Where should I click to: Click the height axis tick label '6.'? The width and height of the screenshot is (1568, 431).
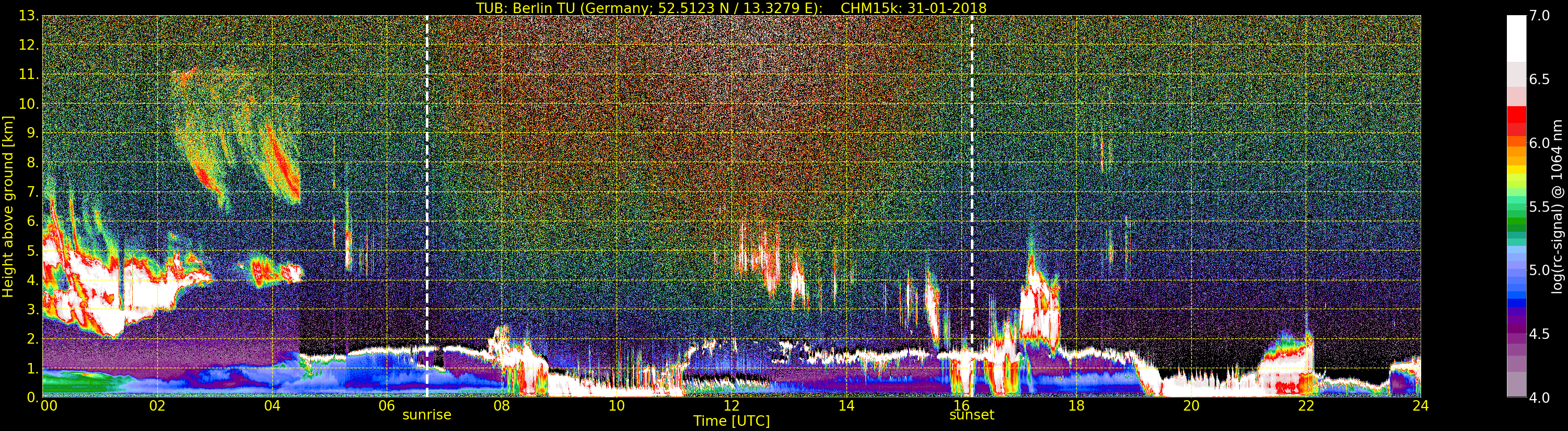coord(33,221)
